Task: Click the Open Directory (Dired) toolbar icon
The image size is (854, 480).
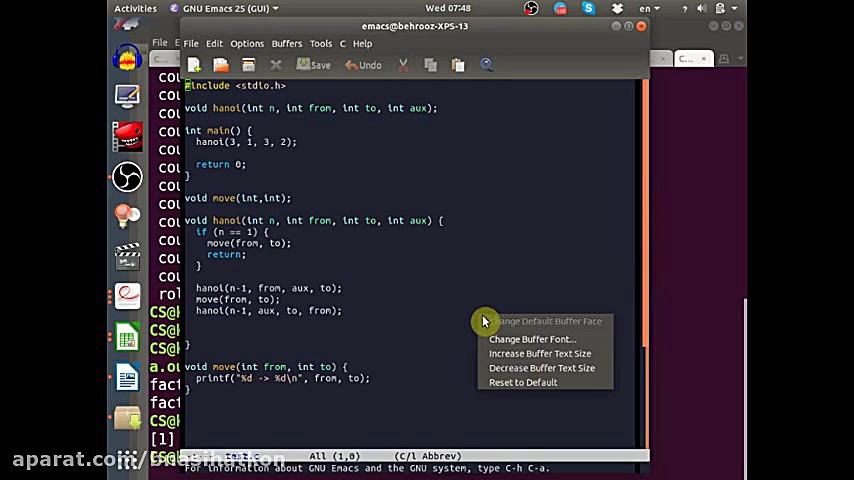Action: point(248,65)
